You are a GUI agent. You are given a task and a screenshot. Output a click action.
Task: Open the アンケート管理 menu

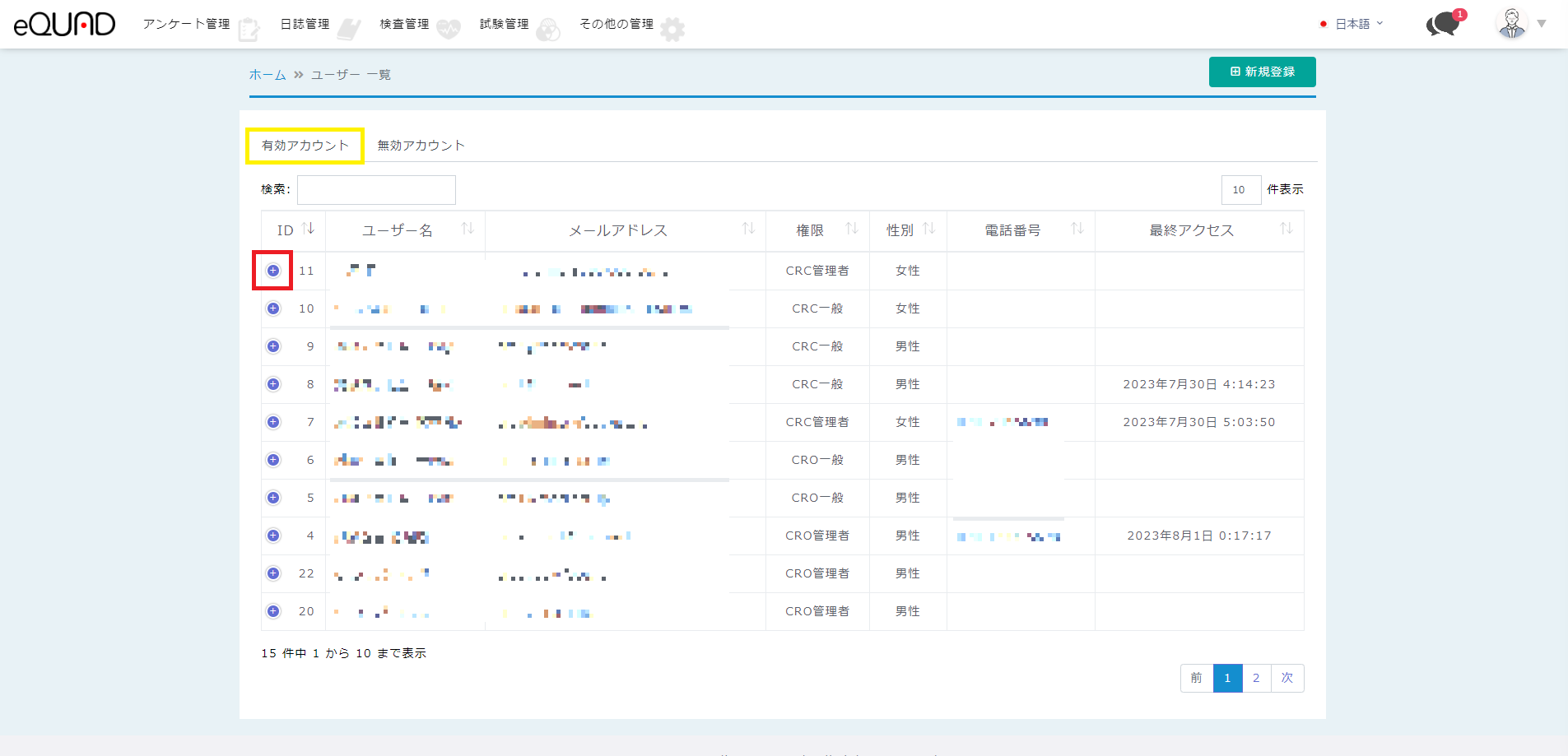tap(187, 24)
